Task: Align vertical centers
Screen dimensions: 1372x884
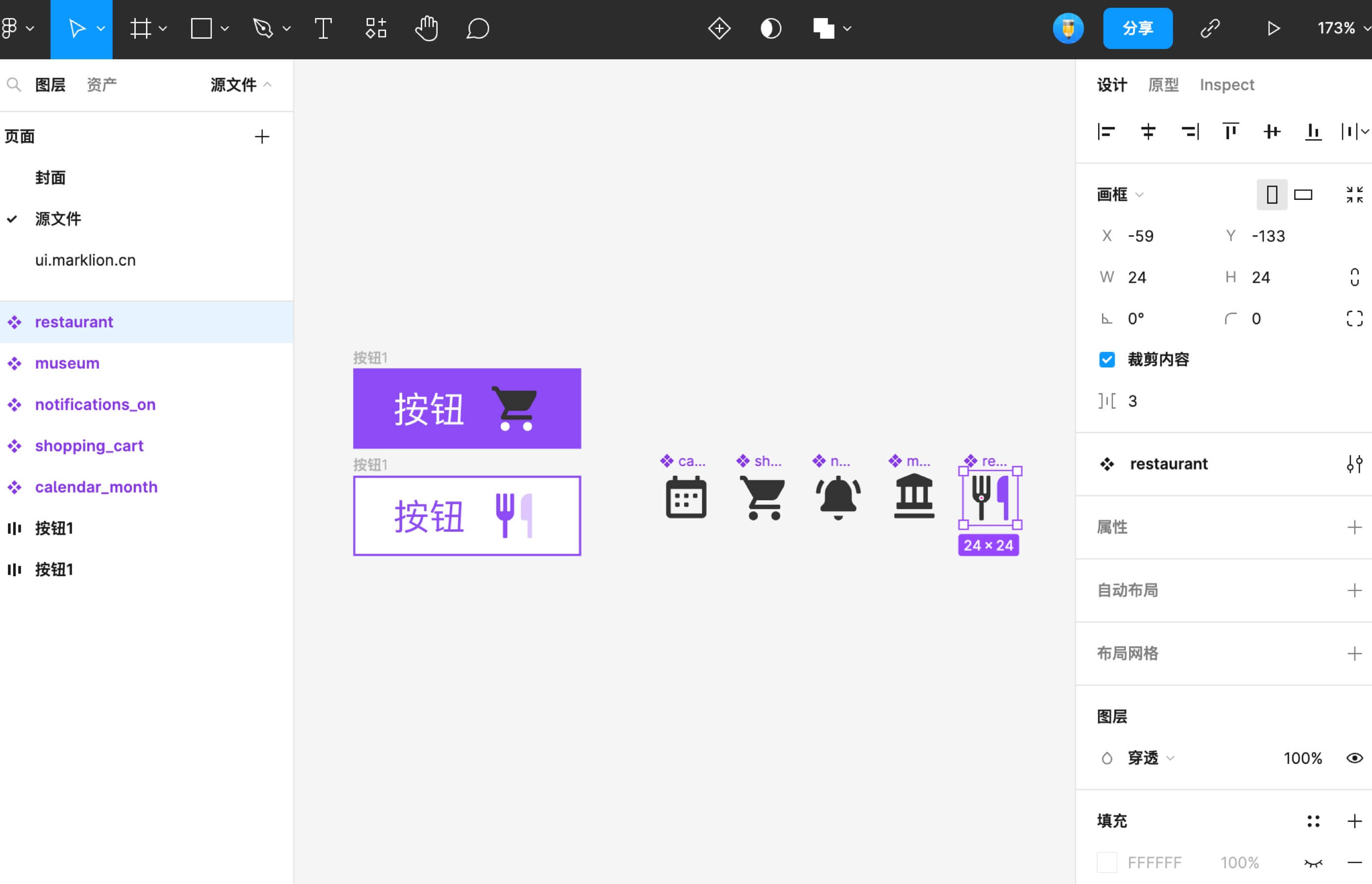Action: pos(1272,131)
